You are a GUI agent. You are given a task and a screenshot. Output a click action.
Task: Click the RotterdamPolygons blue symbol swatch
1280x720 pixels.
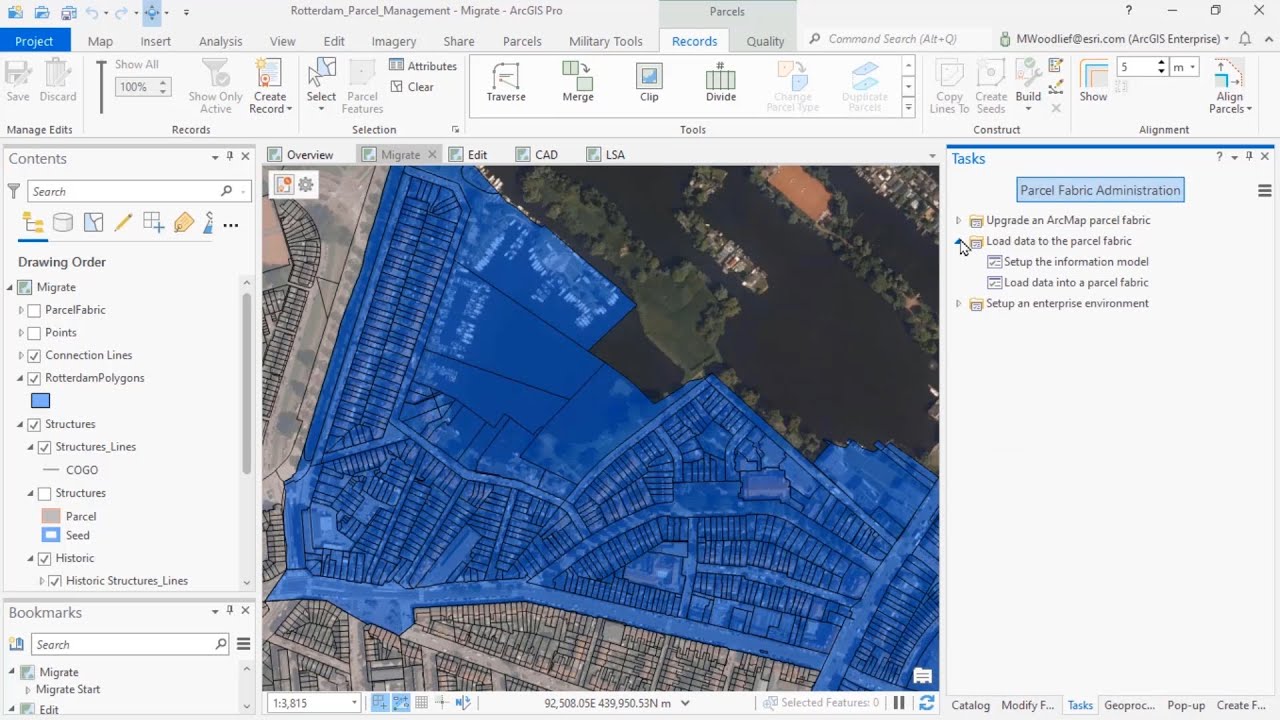click(x=41, y=401)
